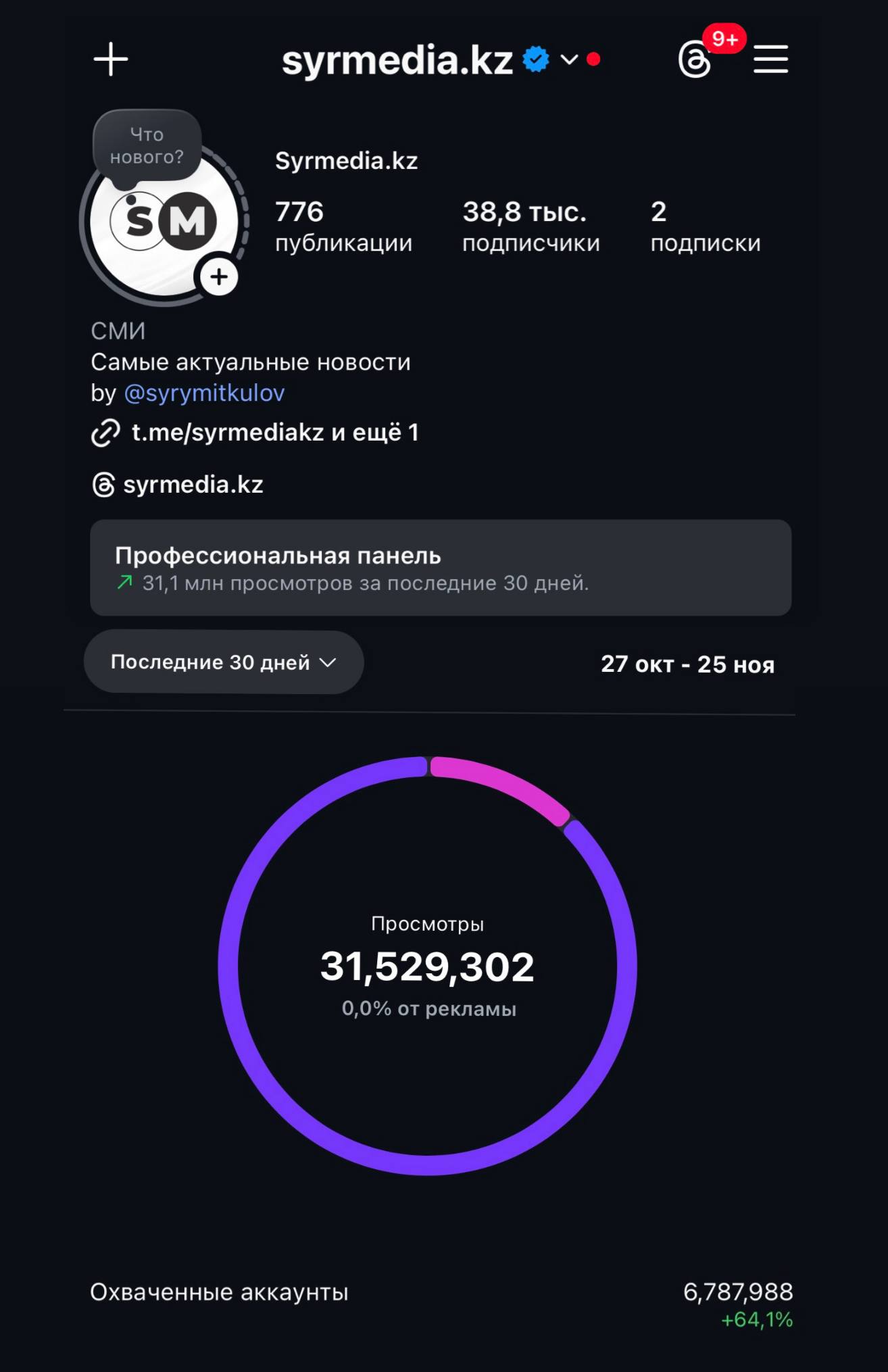This screenshot has height=1372, width=888.
Task: Expand the account switcher chevron
Action: (570, 59)
